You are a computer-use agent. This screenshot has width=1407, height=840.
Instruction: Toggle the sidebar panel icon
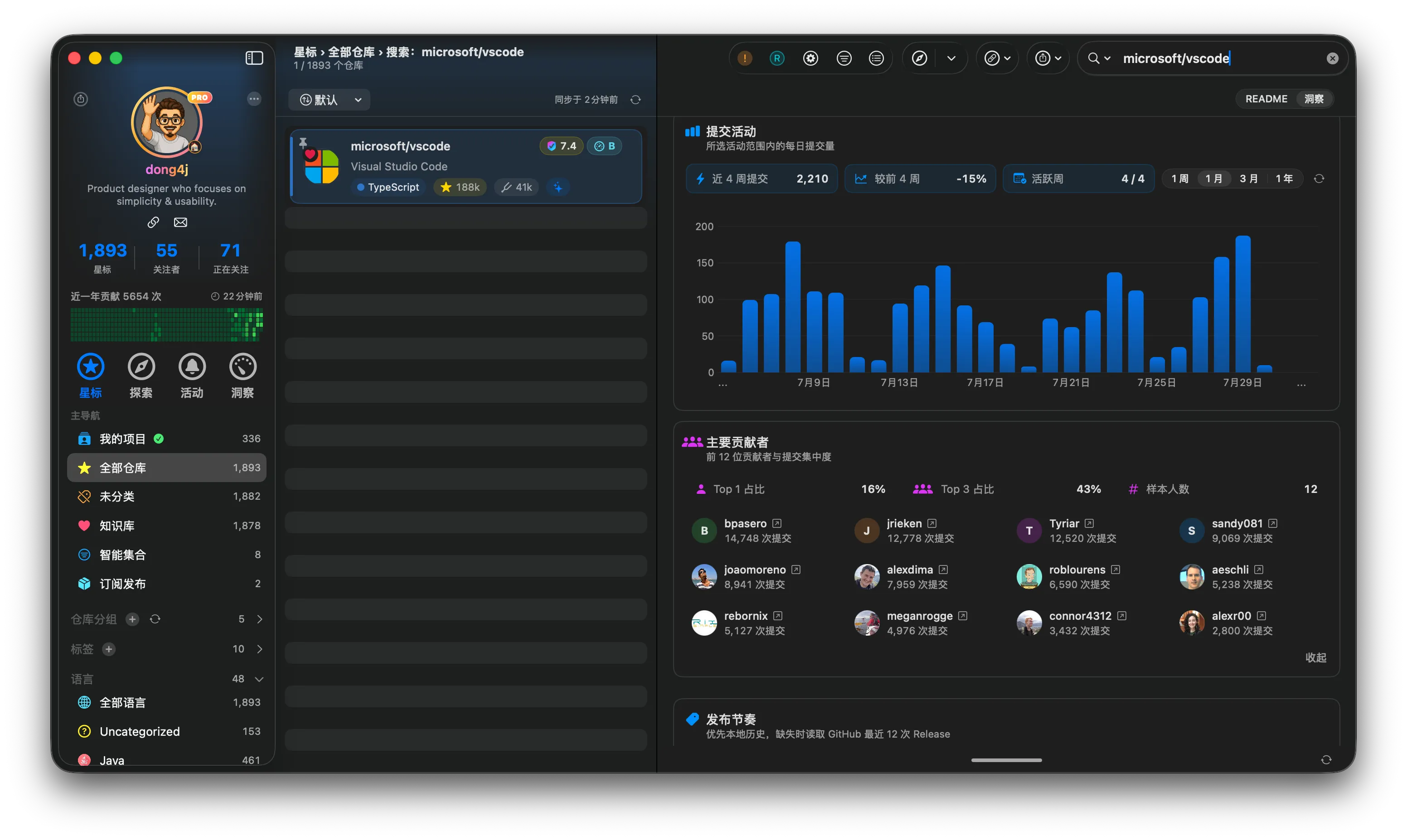tap(254, 58)
